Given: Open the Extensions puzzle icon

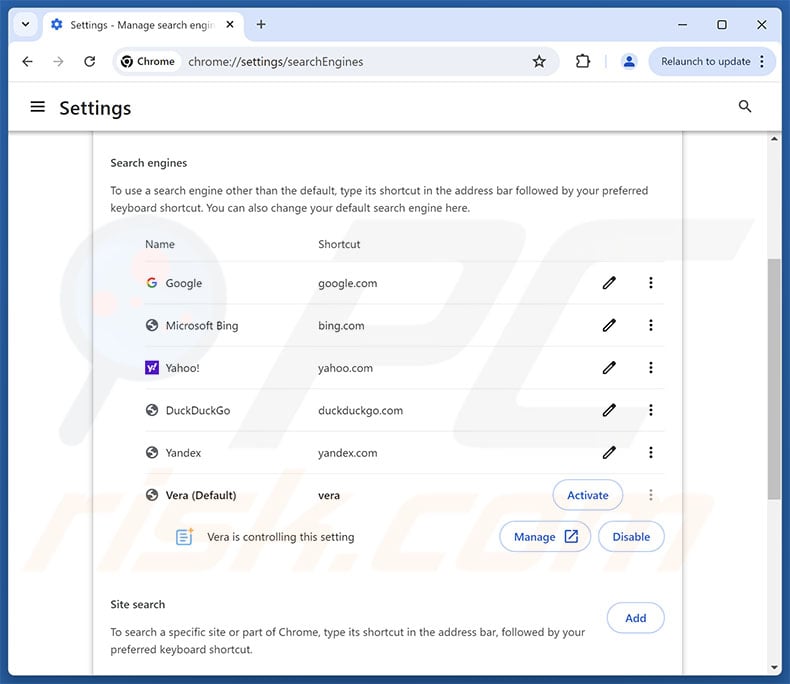Looking at the screenshot, I should point(582,61).
